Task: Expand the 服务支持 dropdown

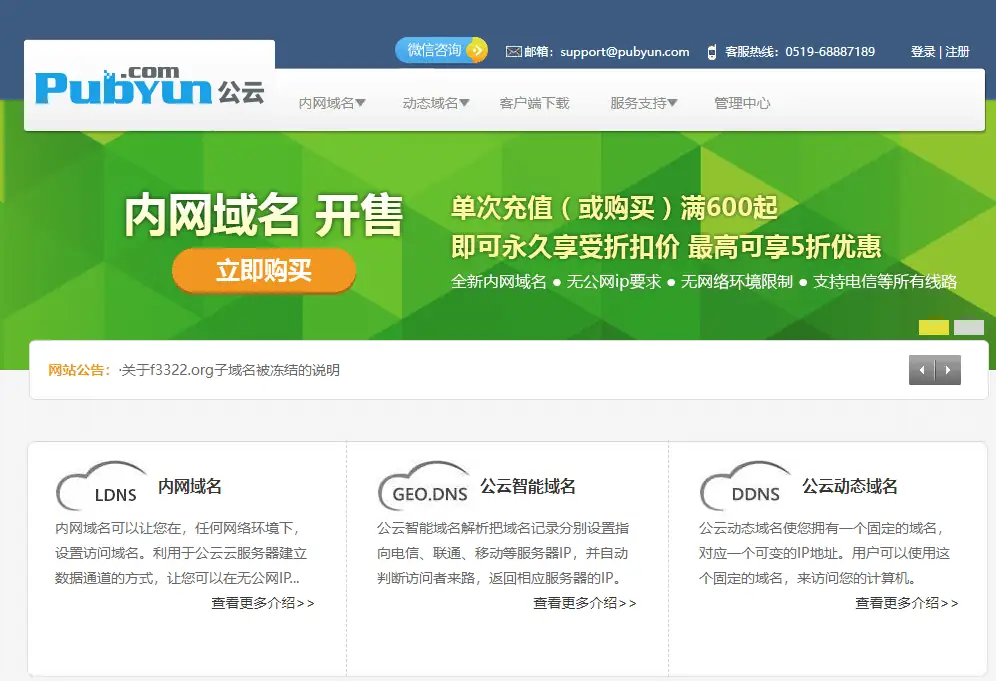Action: (641, 101)
